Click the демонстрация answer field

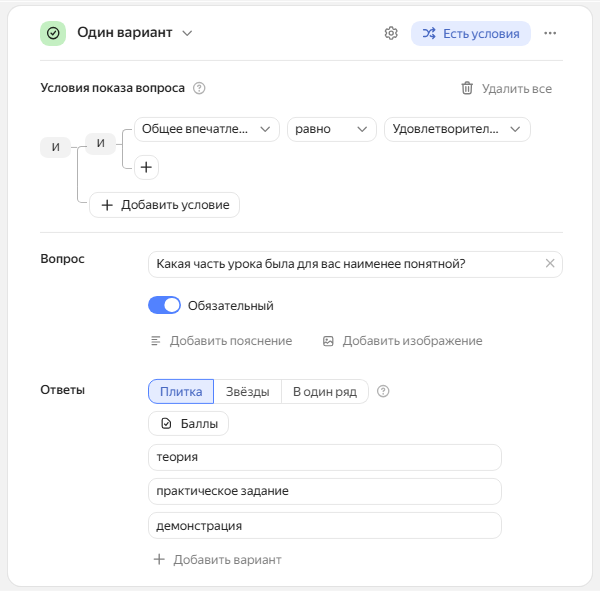tap(325, 526)
